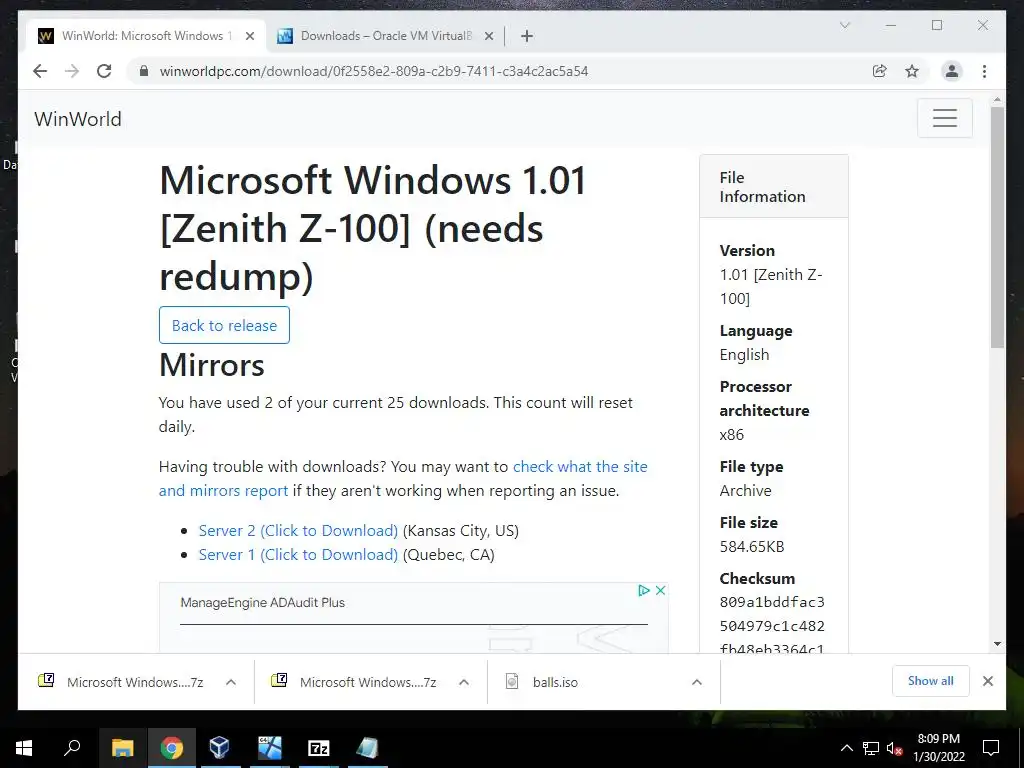Click the address bar URL
The height and width of the screenshot is (768, 1024).
[374, 71]
